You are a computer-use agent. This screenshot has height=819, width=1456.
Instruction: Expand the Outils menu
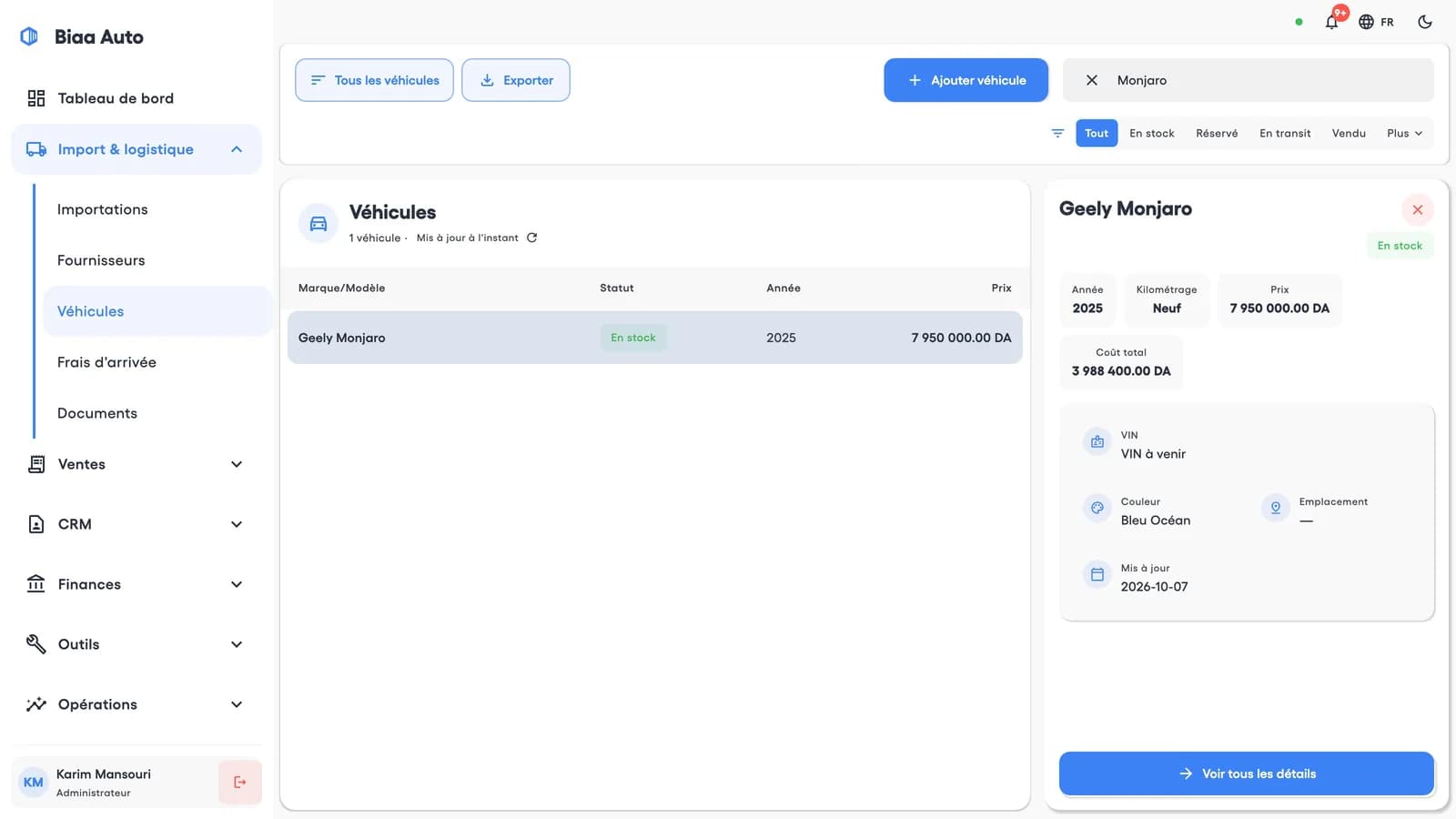coord(136,644)
